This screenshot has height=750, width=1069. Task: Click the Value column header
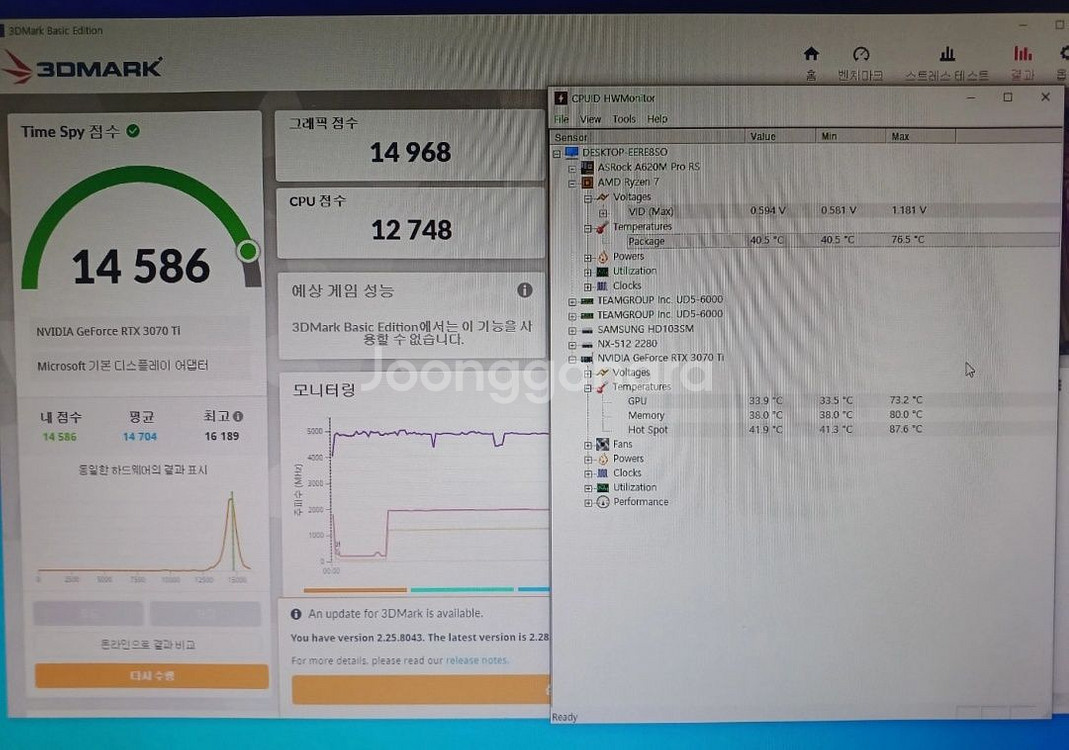(780, 136)
